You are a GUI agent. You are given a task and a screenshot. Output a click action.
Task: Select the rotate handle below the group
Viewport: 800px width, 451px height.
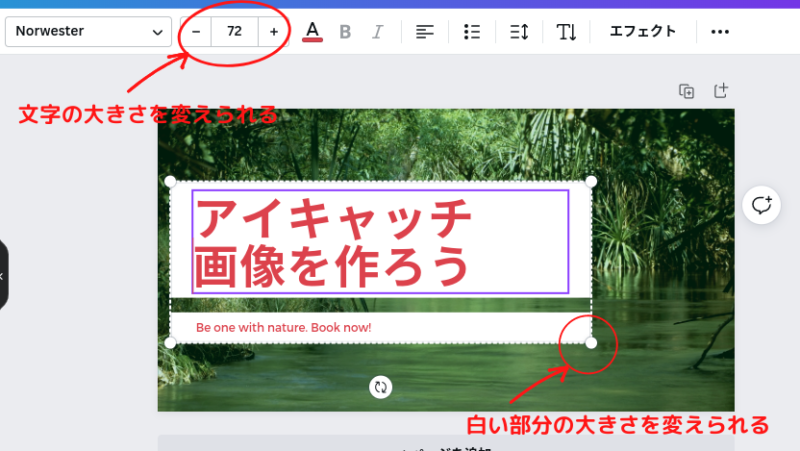click(x=381, y=387)
